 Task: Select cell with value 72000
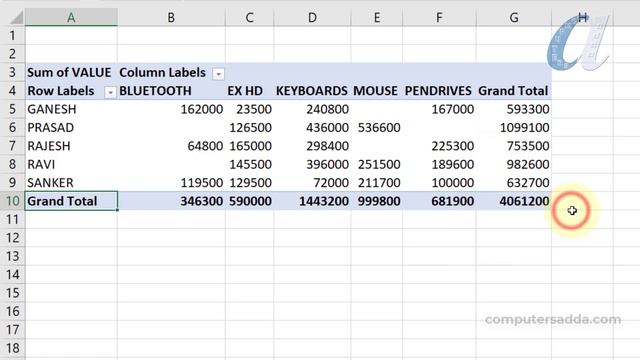[x=312, y=182]
